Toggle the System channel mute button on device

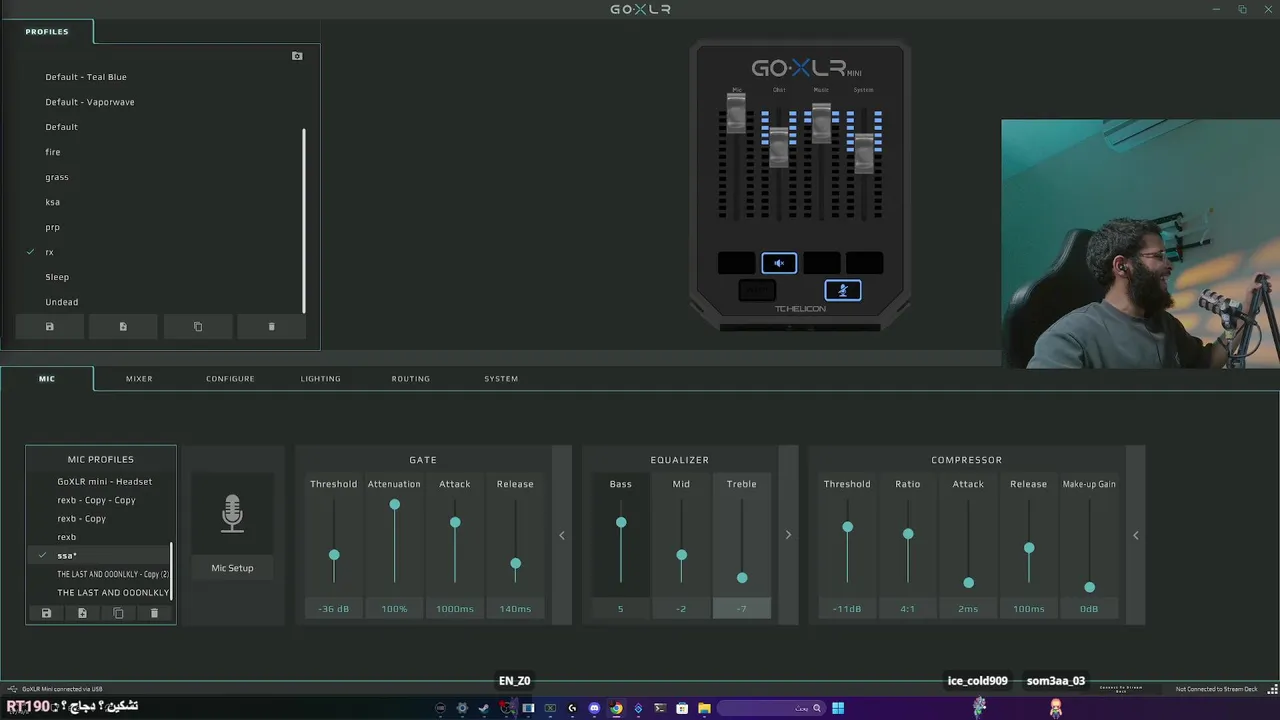864,263
